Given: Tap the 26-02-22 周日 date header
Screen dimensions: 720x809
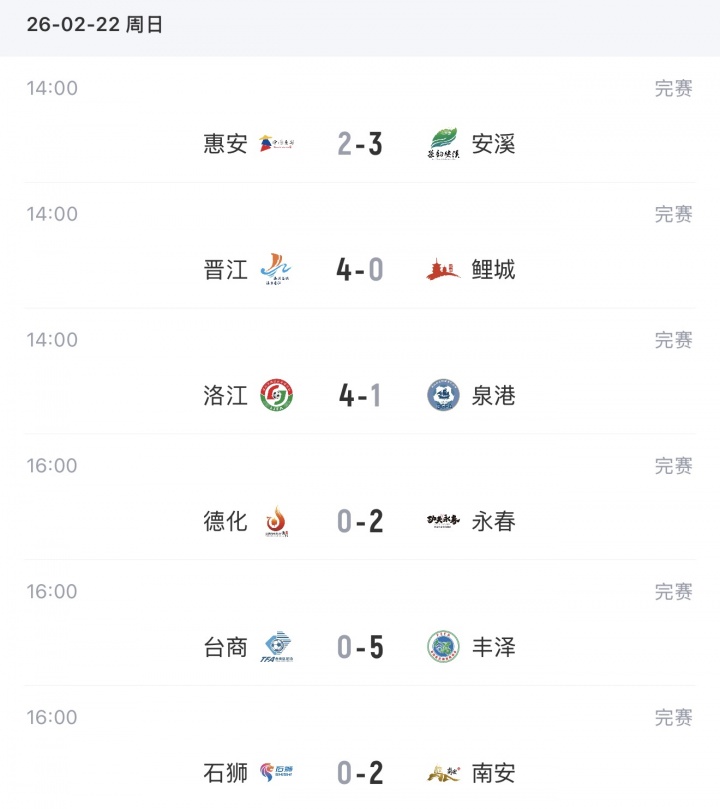Looking at the screenshot, I should click(95, 26).
